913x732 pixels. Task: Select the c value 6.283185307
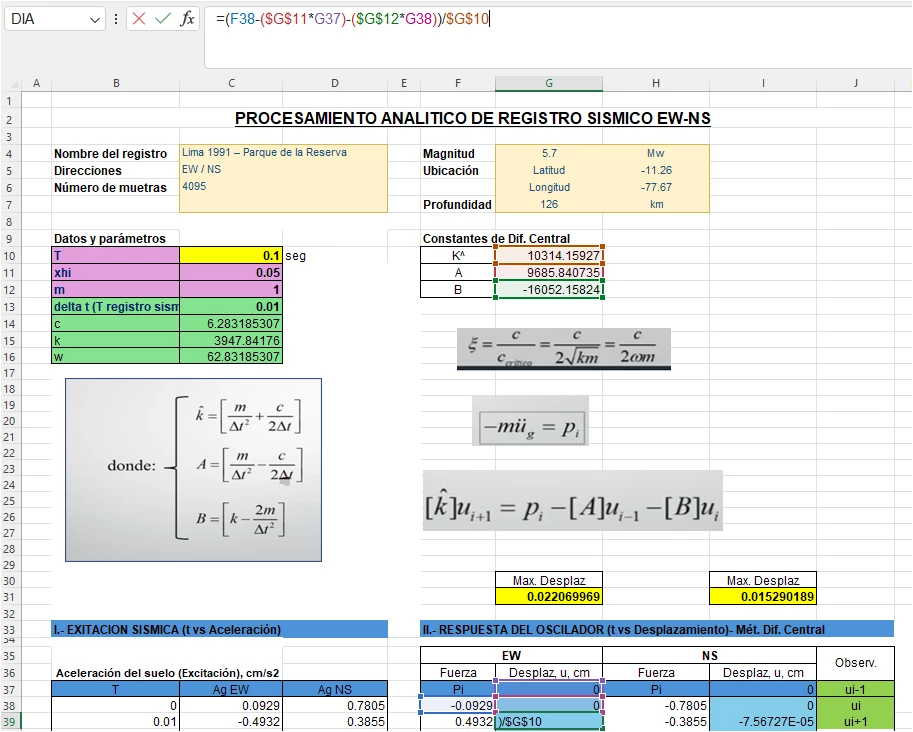click(231, 323)
